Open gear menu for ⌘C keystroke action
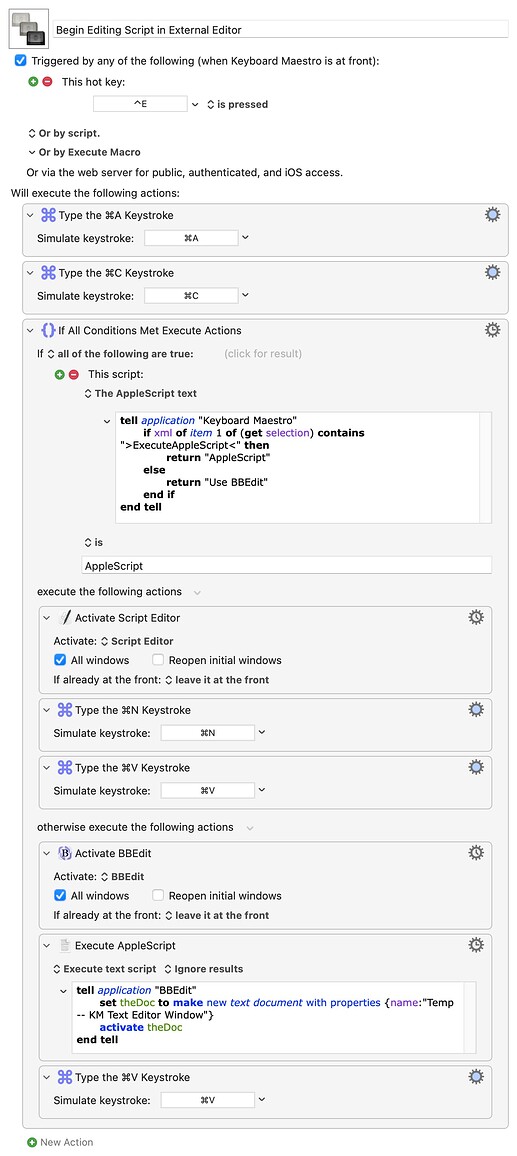 [493, 272]
